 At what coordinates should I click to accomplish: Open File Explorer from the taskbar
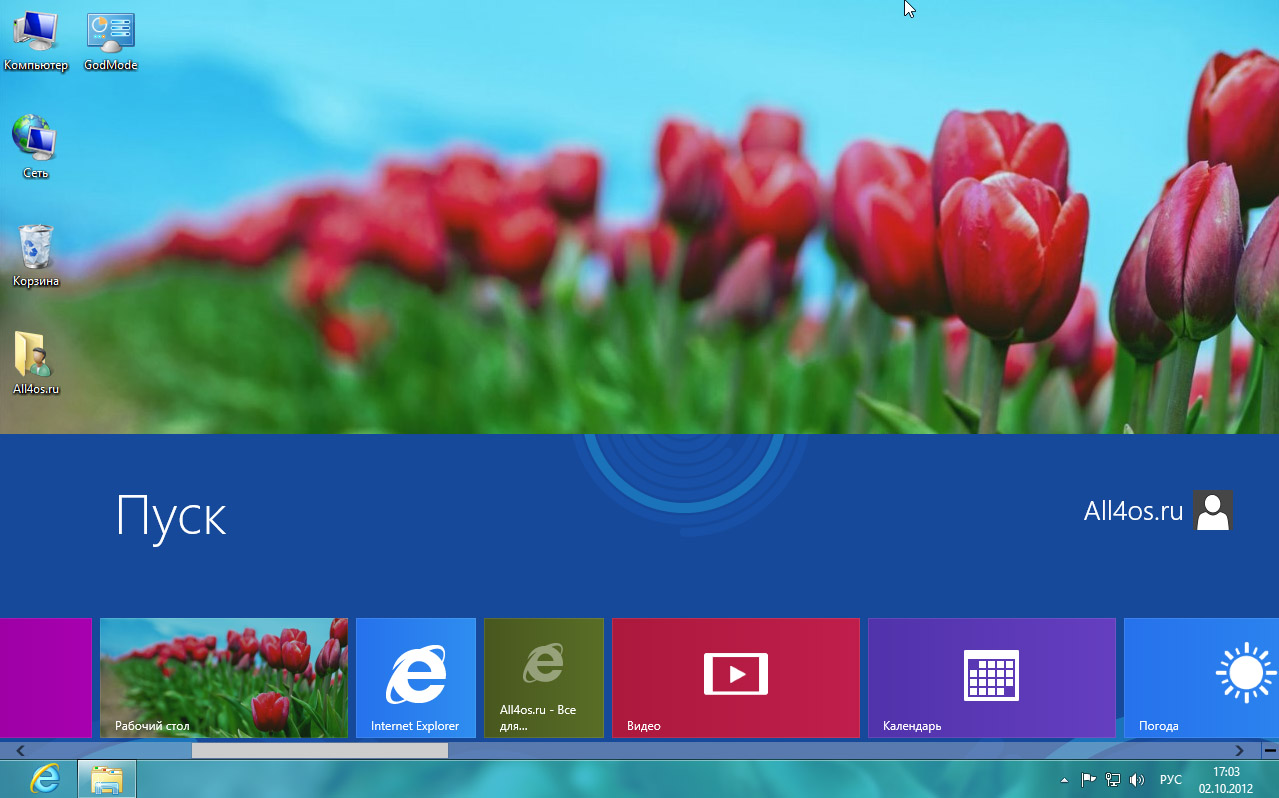click(x=107, y=778)
